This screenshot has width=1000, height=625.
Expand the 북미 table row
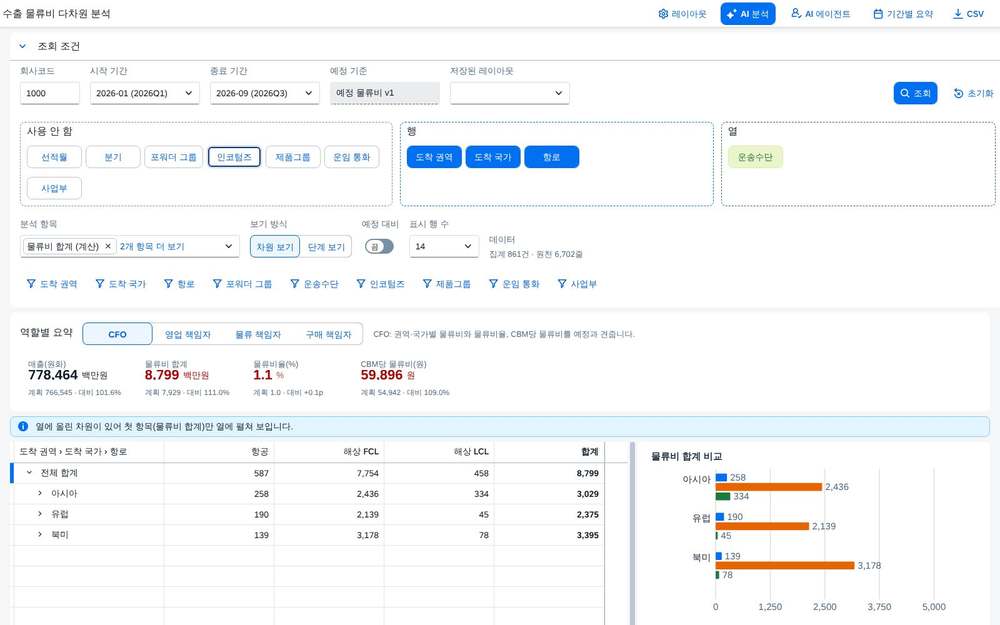[40, 534]
